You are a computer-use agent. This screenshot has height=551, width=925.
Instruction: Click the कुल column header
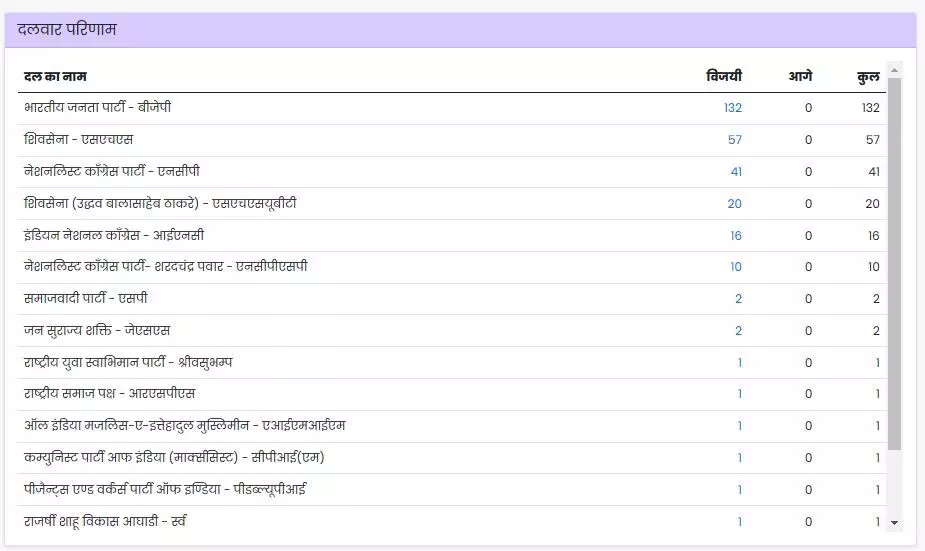pos(868,77)
